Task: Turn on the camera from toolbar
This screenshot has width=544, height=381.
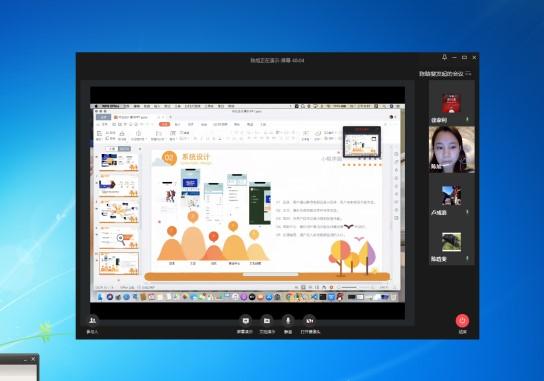Action: (x=309, y=321)
